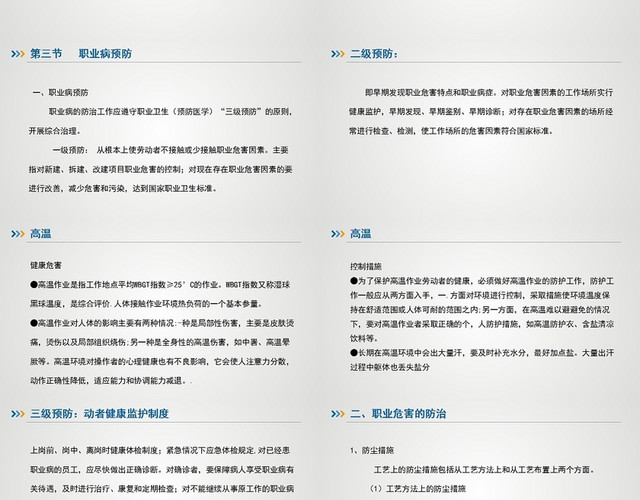
Task: Select the heading 二、职业危害的防治
Action: [x=398, y=414]
